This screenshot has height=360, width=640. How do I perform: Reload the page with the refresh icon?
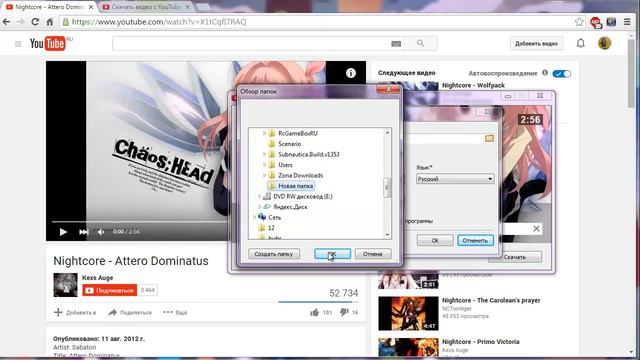[35, 22]
